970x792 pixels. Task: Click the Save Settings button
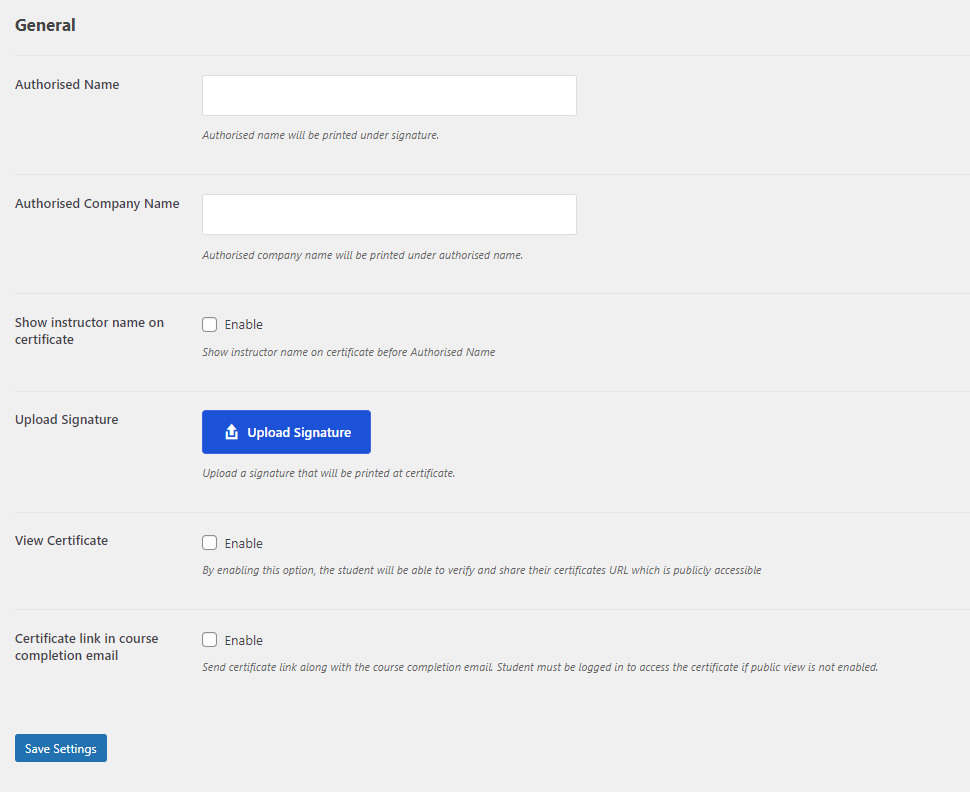point(61,748)
